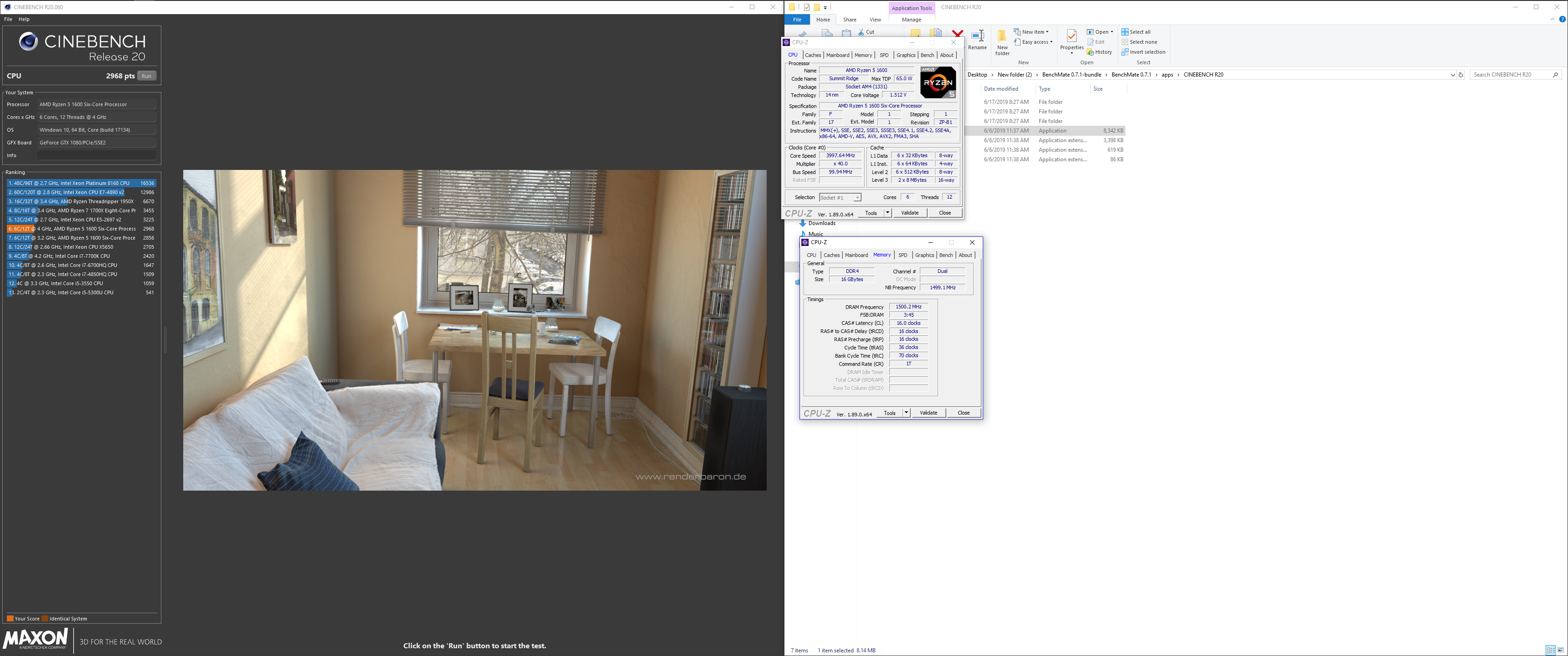
Task: Click the Search CINEBENCH R20 field
Action: click(1516, 75)
